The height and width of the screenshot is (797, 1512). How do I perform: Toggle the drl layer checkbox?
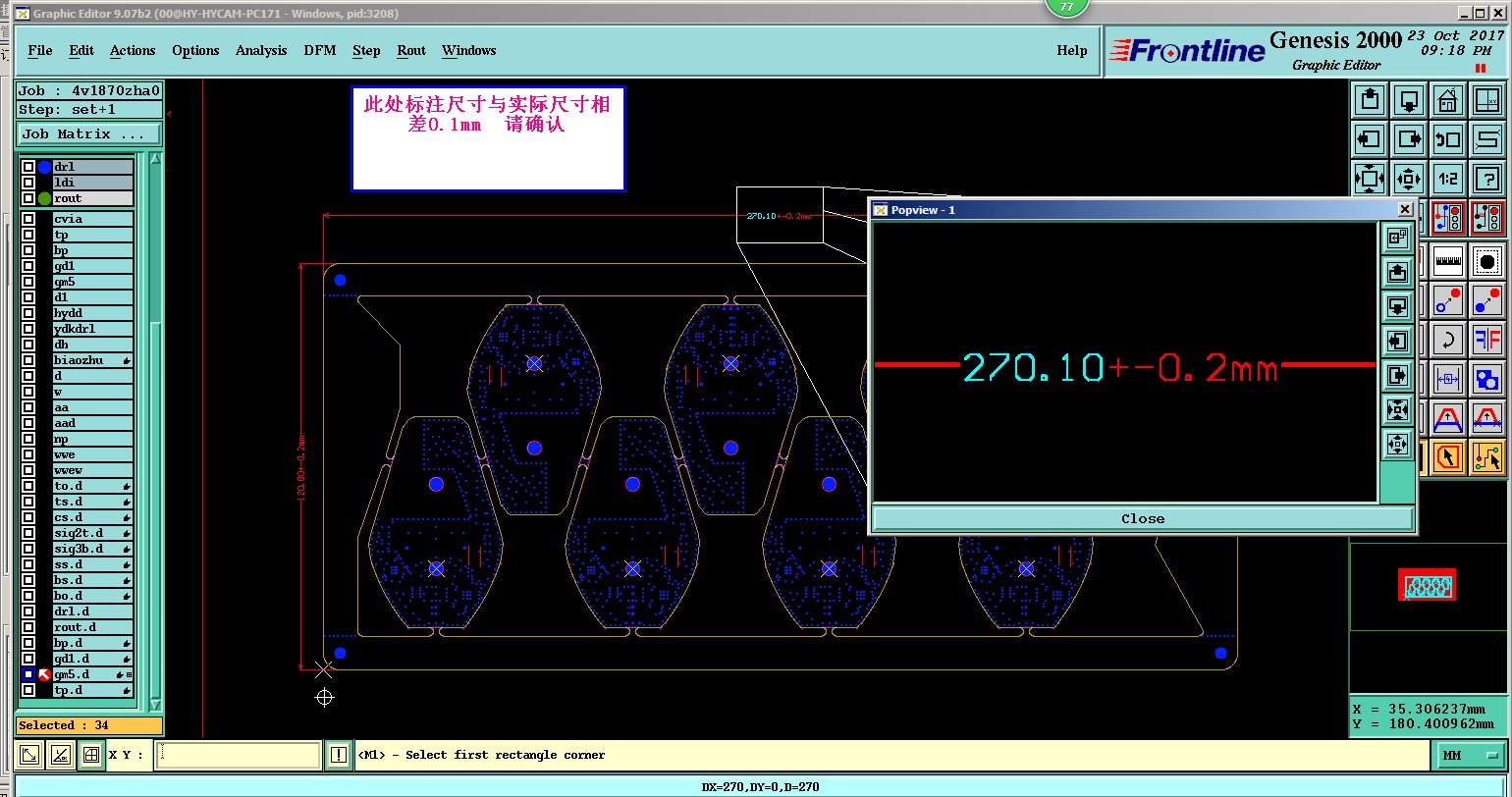[28, 167]
